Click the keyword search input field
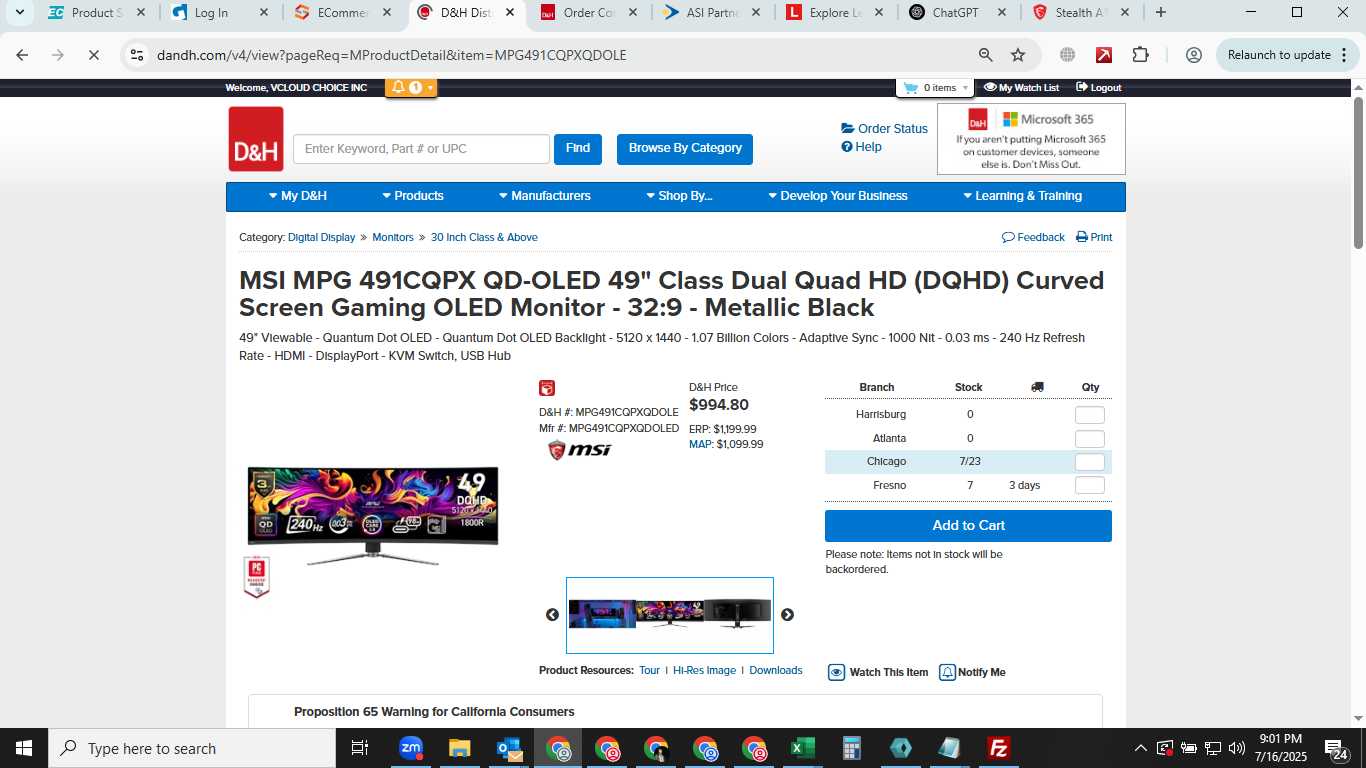1366x768 pixels. point(421,149)
